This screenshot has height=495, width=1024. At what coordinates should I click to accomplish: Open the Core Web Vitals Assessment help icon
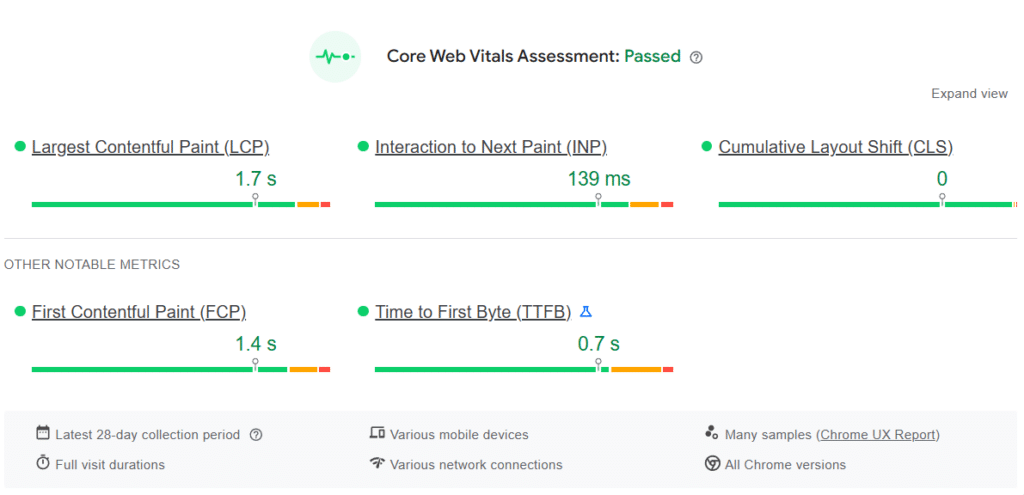click(x=696, y=57)
